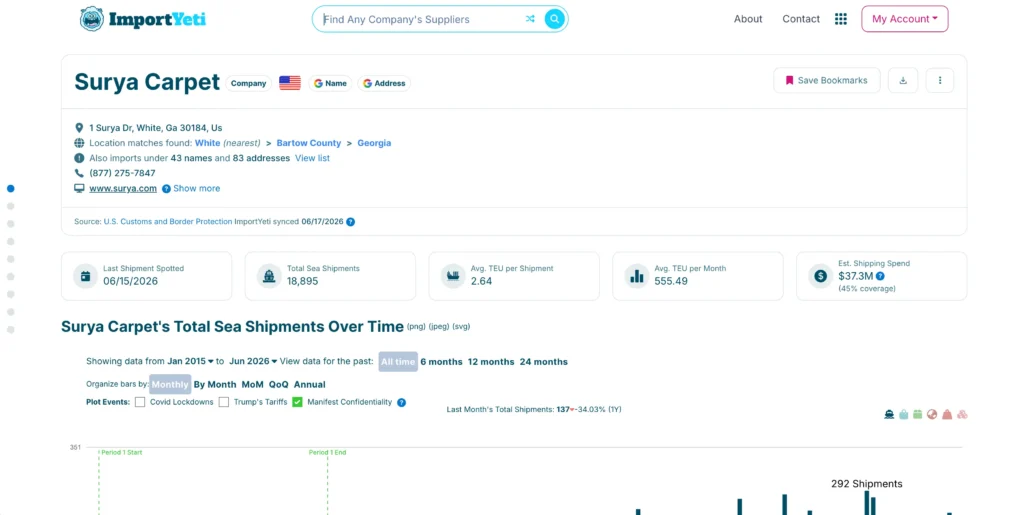The height and width of the screenshot is (515, 1024).
Task: Click the Period 1 Start chart marker
Action: [x=121, y=452]
